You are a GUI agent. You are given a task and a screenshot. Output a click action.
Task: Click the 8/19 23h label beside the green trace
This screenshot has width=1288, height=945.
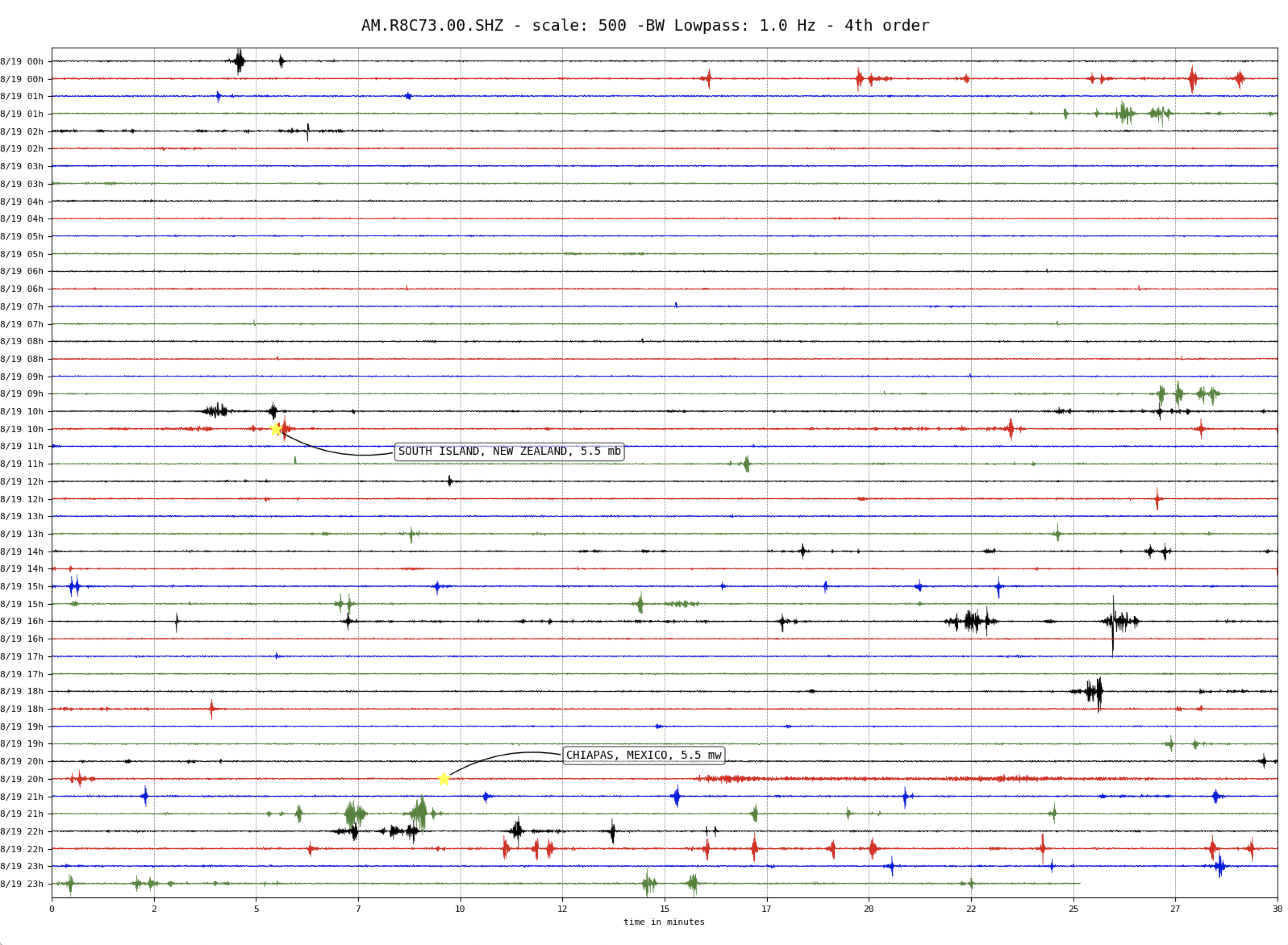22,884
